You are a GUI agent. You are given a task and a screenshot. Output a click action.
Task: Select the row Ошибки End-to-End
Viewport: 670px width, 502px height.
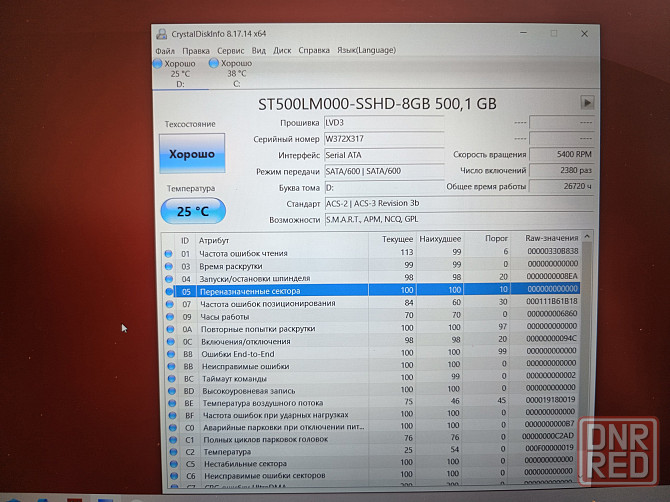coord(373,352)
